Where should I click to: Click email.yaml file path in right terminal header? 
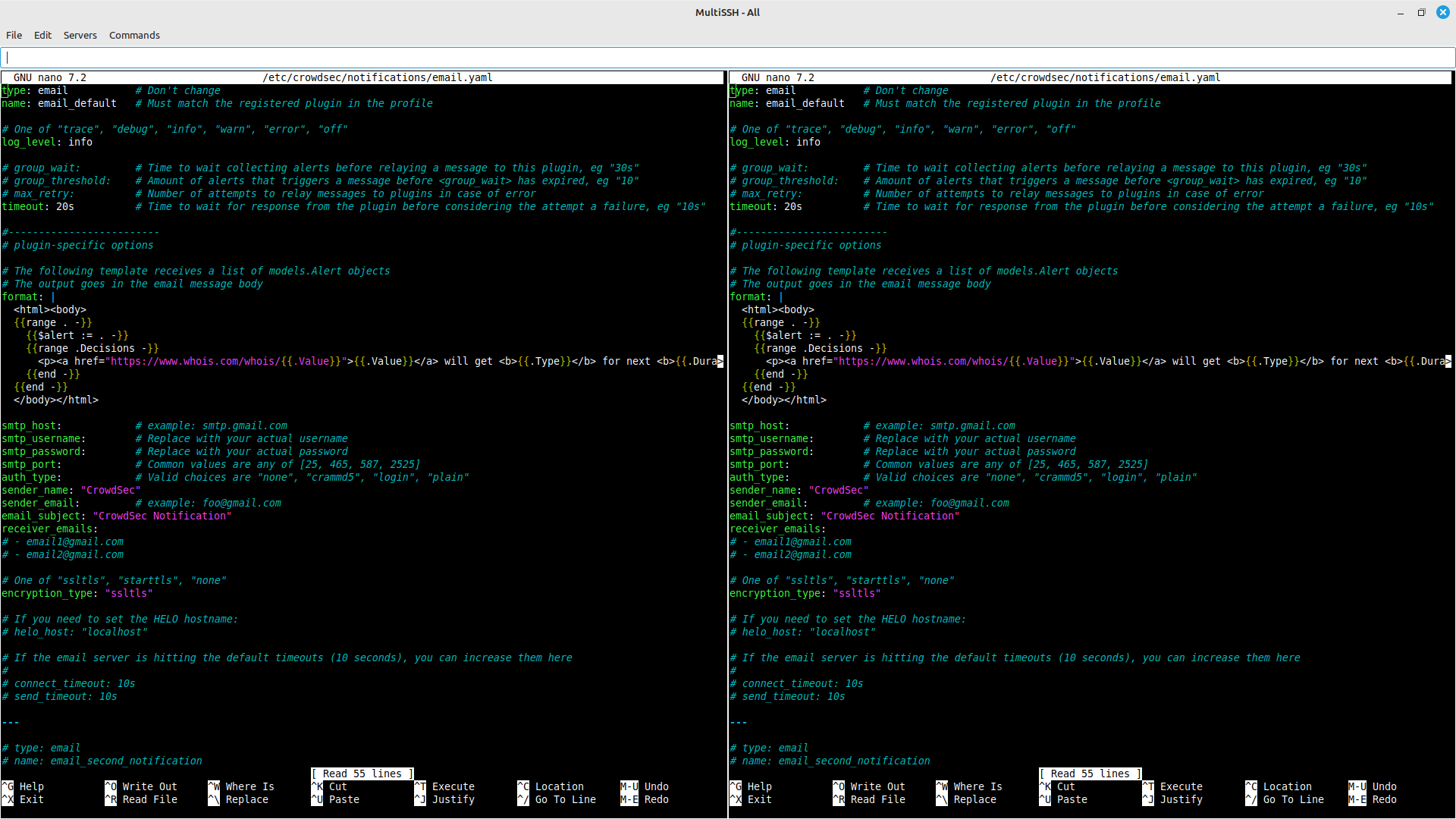point(1106,77)
